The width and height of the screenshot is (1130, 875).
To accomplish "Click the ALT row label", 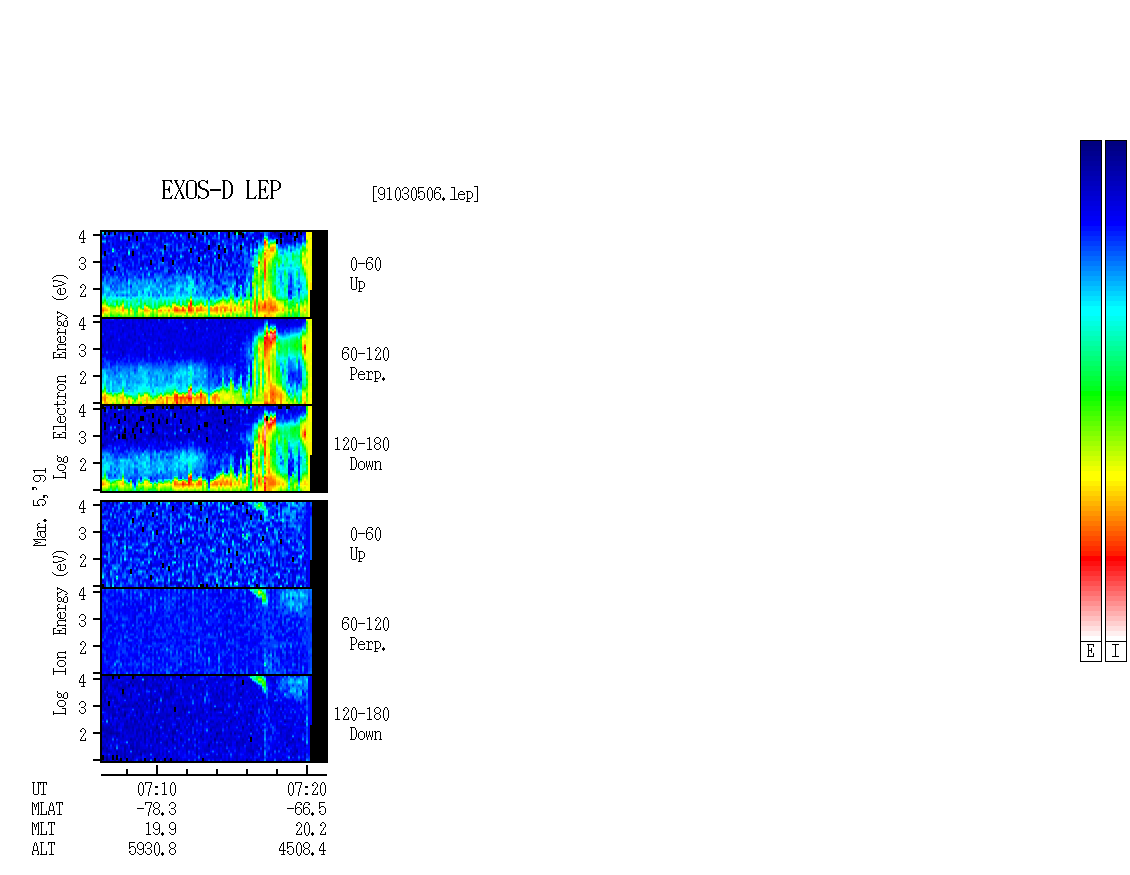I will (43, 850).
